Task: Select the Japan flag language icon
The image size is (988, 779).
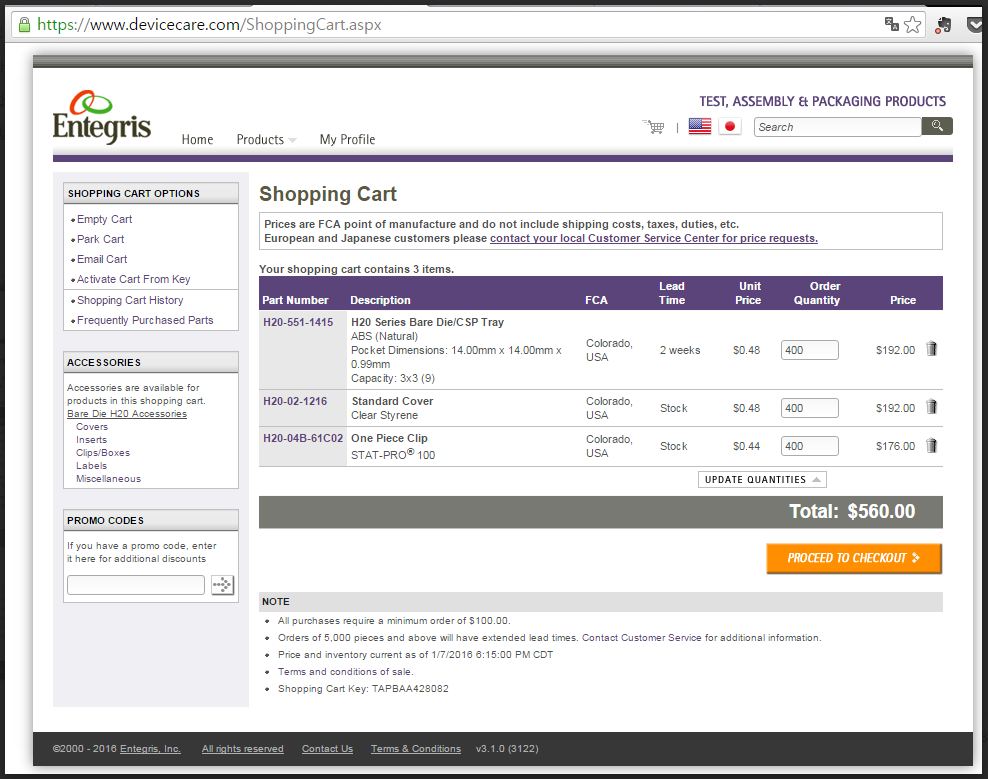Action: (x=730, y=127)
